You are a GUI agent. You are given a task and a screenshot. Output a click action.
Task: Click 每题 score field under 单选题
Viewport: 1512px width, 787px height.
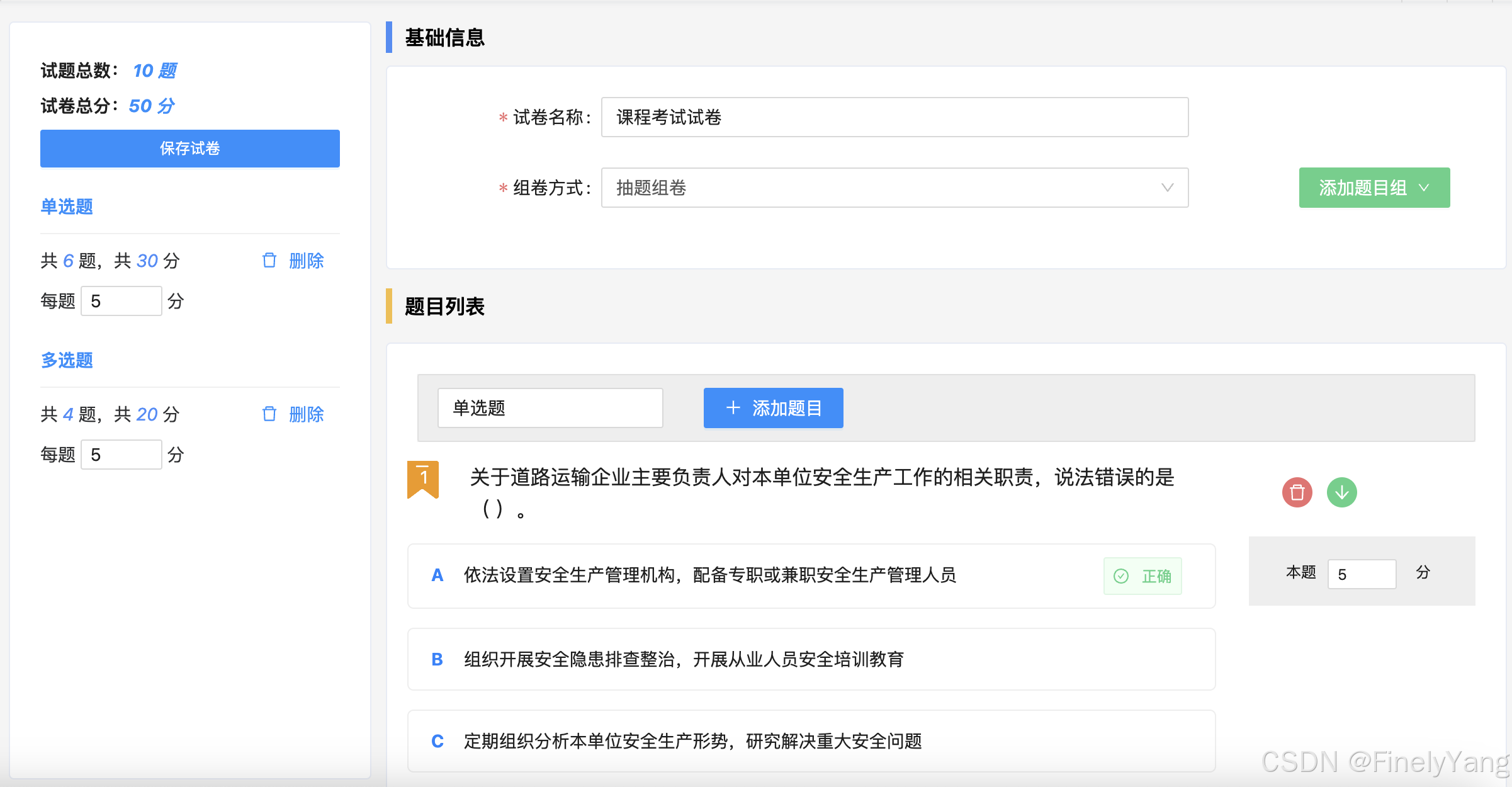[121, 301]
